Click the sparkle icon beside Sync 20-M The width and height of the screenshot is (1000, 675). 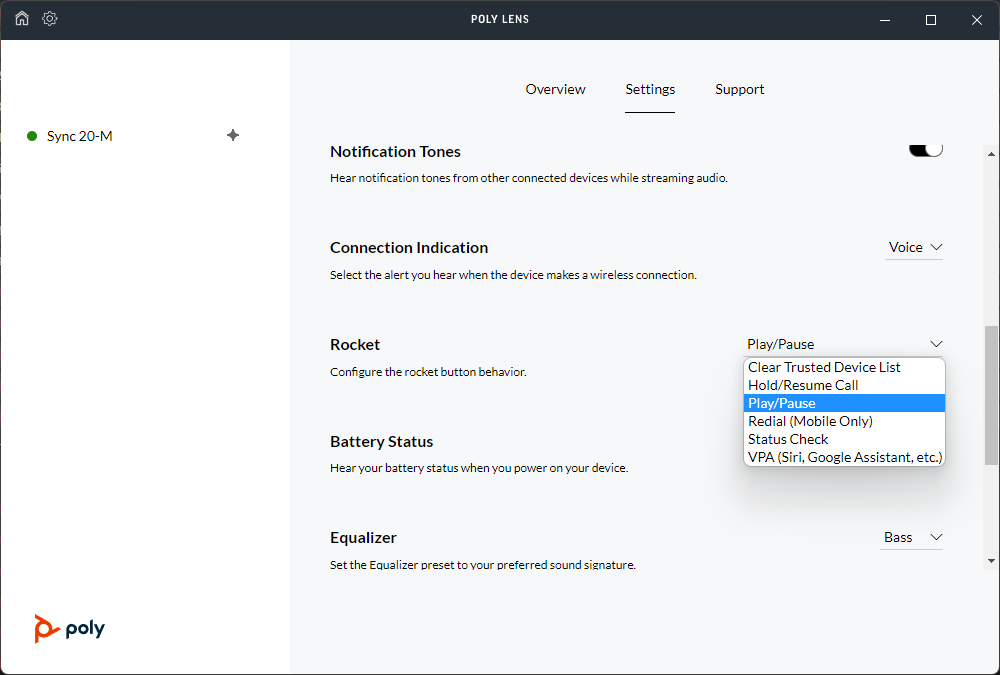pyautogui.click(x=233, y=135)
